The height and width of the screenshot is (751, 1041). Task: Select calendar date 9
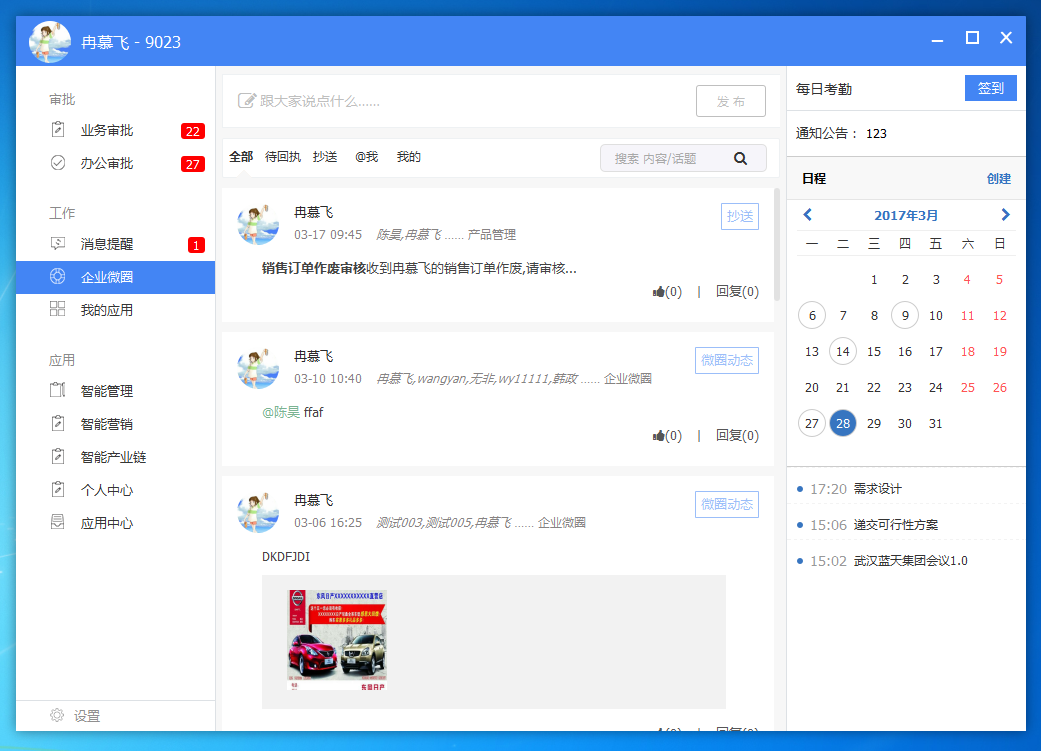click(905, 315)
